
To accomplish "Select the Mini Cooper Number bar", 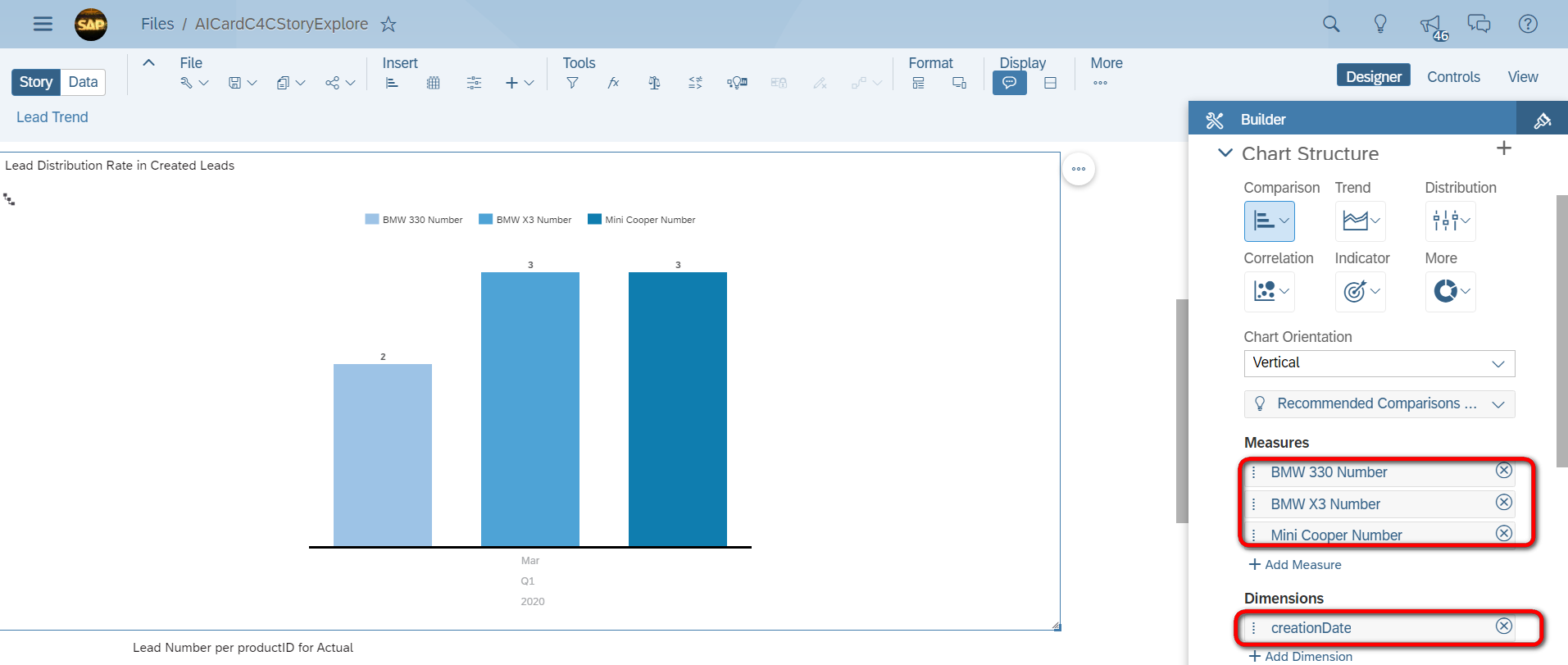I will pyautogui.click(x=678, y=409).
